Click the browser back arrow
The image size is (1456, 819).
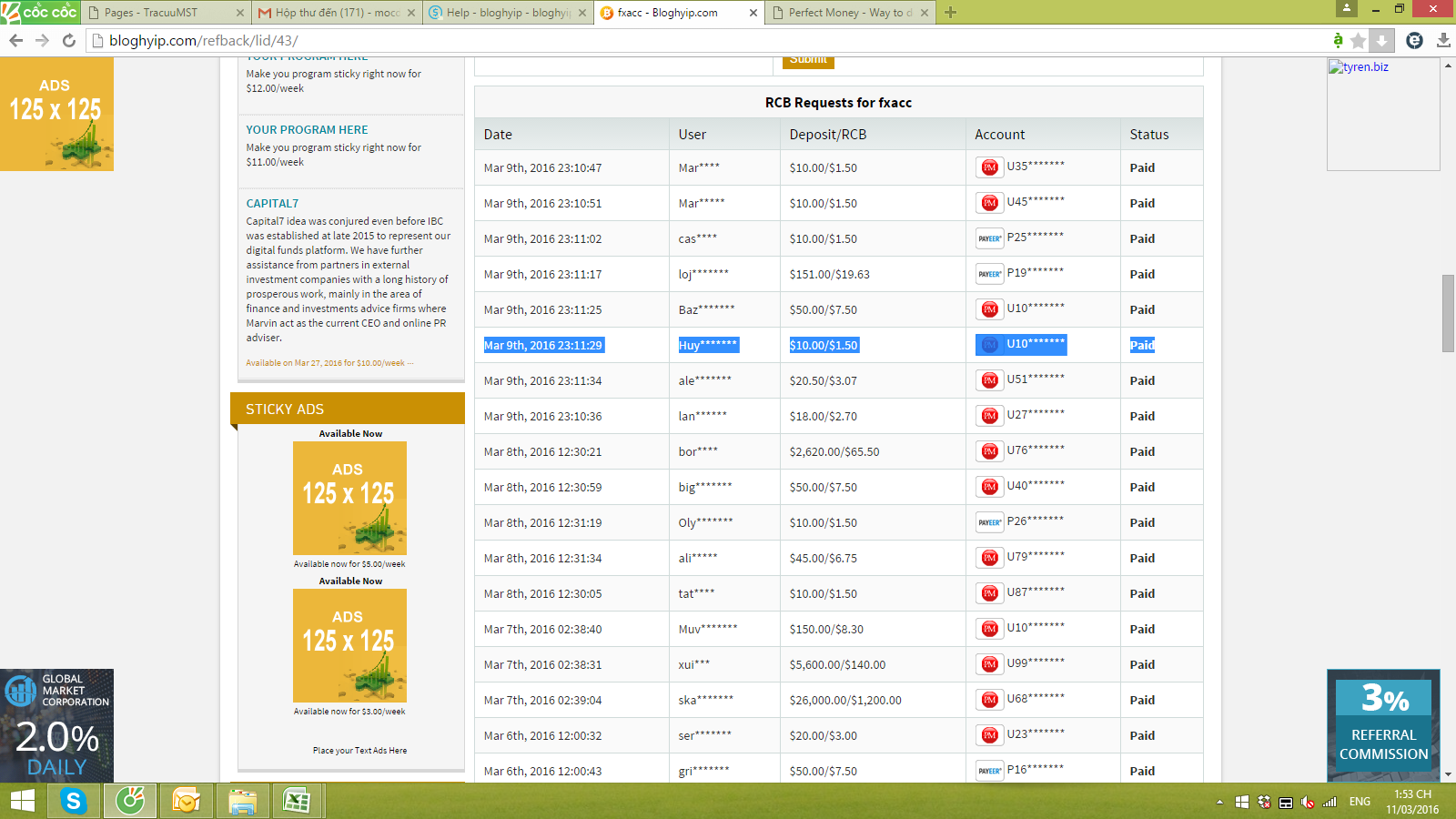(x=15, y=40)
